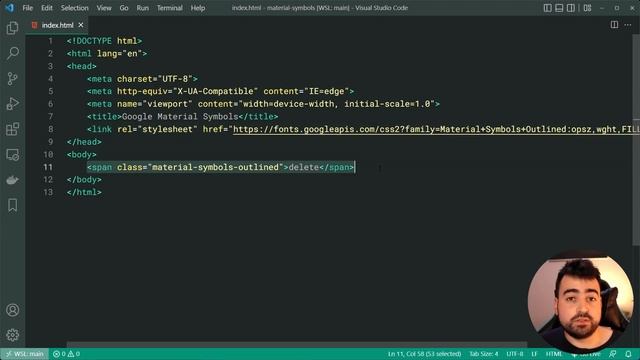Click the <!DOCTYPE html> text on line 1
This screenshot has height=360, width=640.
pyautogui.click(x=104, y=41)
